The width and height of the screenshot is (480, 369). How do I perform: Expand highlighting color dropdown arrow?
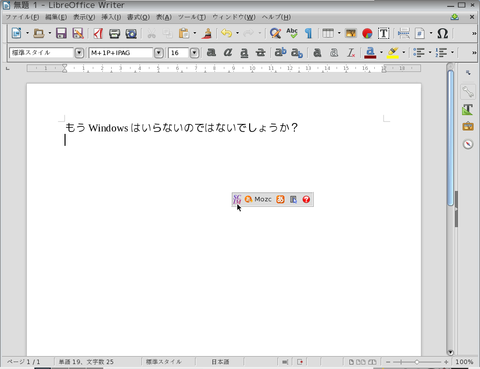click(x=404, y=52)
